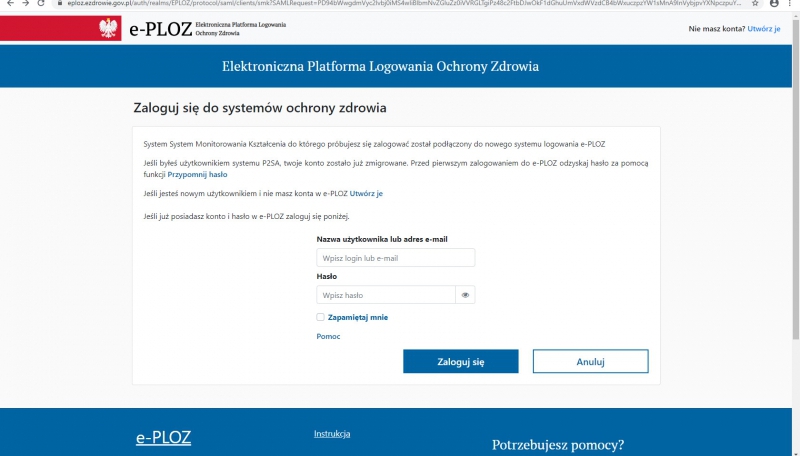
Task: Click the e-PLOZ footer link
Action: point(163,438)
